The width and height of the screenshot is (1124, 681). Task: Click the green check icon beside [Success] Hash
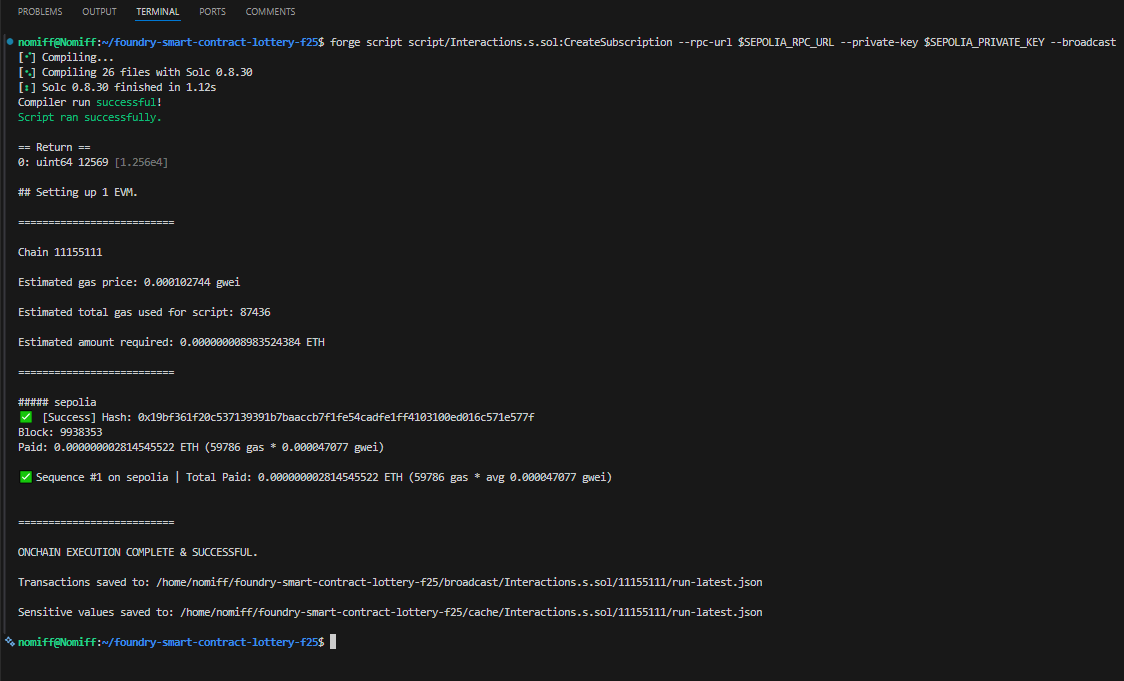[x=26, y=416]
